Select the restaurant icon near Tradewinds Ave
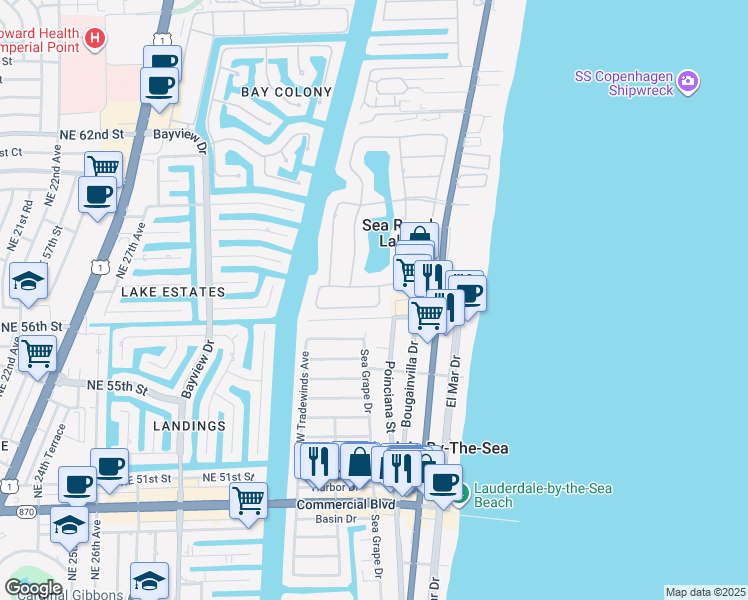The width and height of the screenshot is (748, 600). [x=319, y=460]
